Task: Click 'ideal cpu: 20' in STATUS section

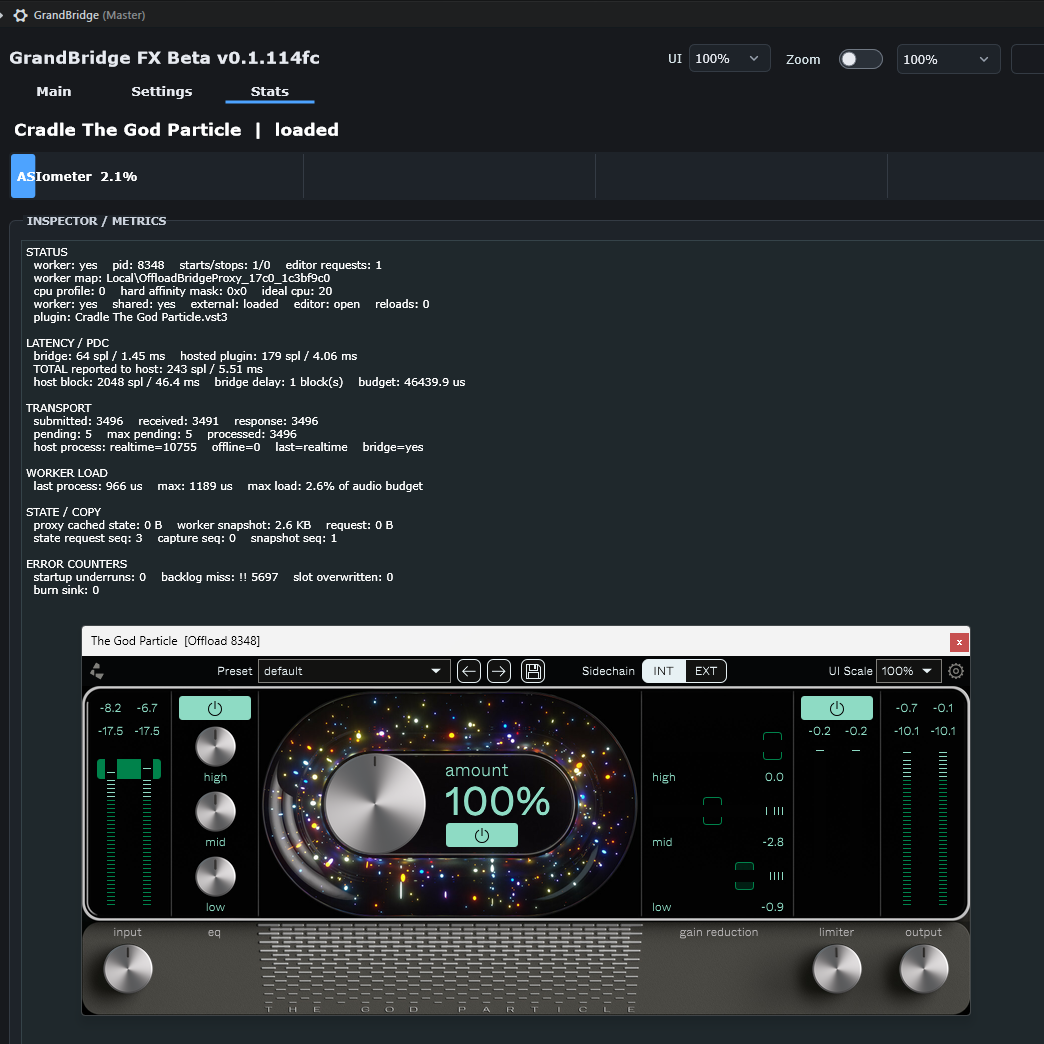Action: point(297,291)
